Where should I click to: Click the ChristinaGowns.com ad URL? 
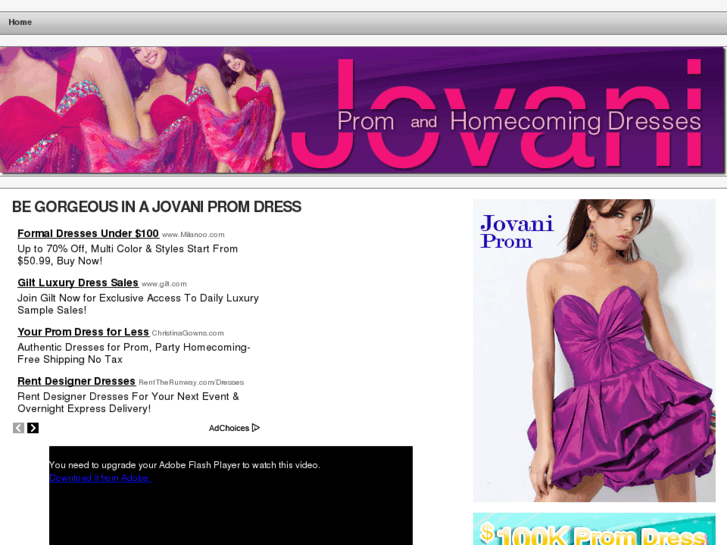coord(188,333)
